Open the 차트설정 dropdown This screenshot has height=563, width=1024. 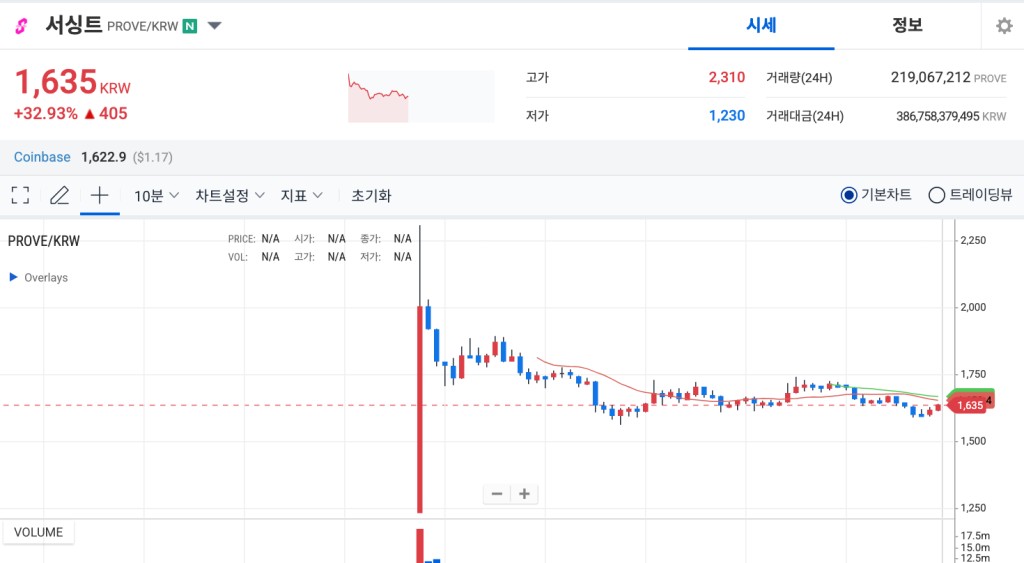pos(230,195)
